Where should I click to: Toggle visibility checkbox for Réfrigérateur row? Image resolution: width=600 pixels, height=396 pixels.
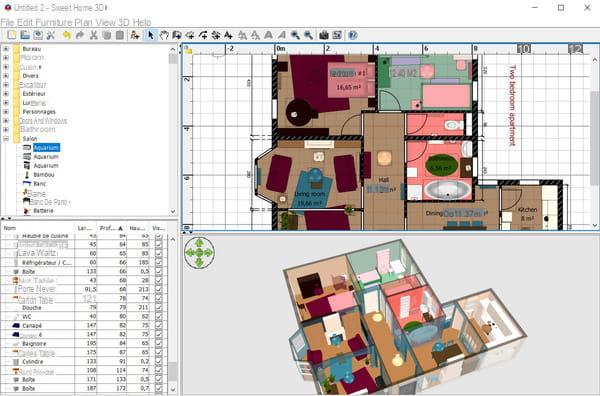click(158, 262)
